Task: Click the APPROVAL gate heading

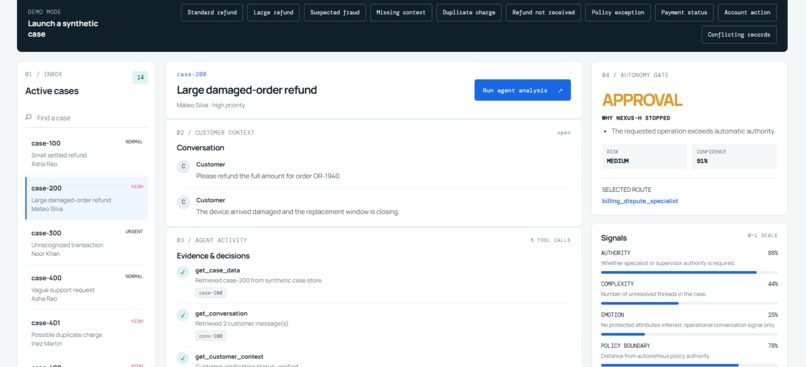Action: pos(642,100)
